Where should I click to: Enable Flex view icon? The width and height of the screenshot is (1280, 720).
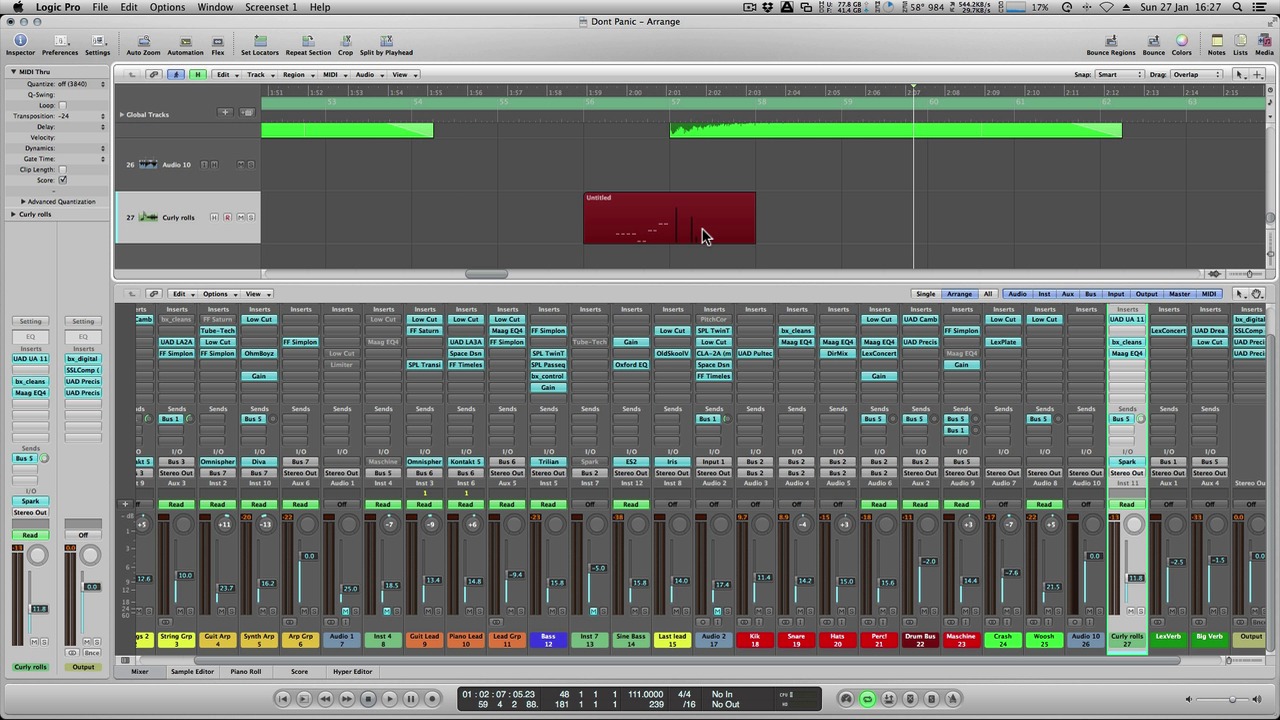[218, 45]
